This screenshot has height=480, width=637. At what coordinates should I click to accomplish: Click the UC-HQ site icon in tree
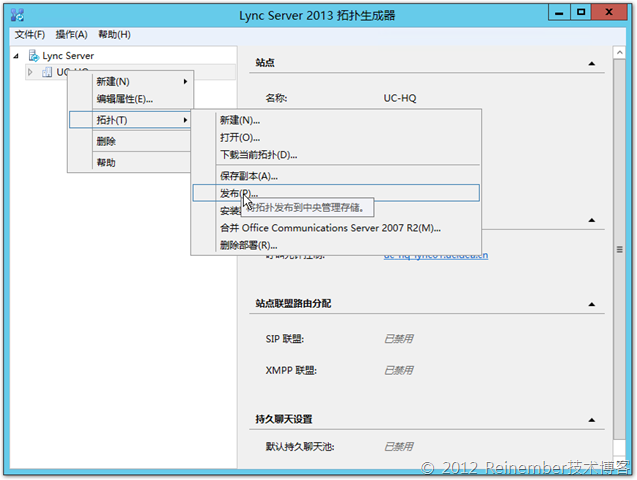tap(47, 72)
